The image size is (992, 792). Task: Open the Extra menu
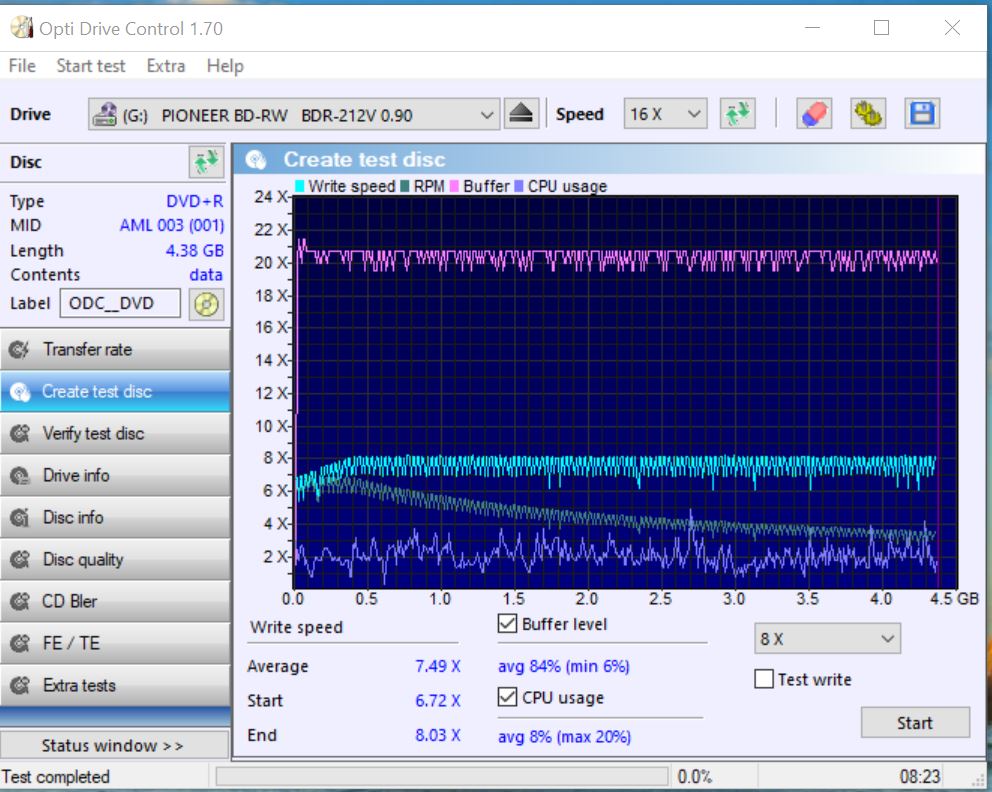[165, 66]
